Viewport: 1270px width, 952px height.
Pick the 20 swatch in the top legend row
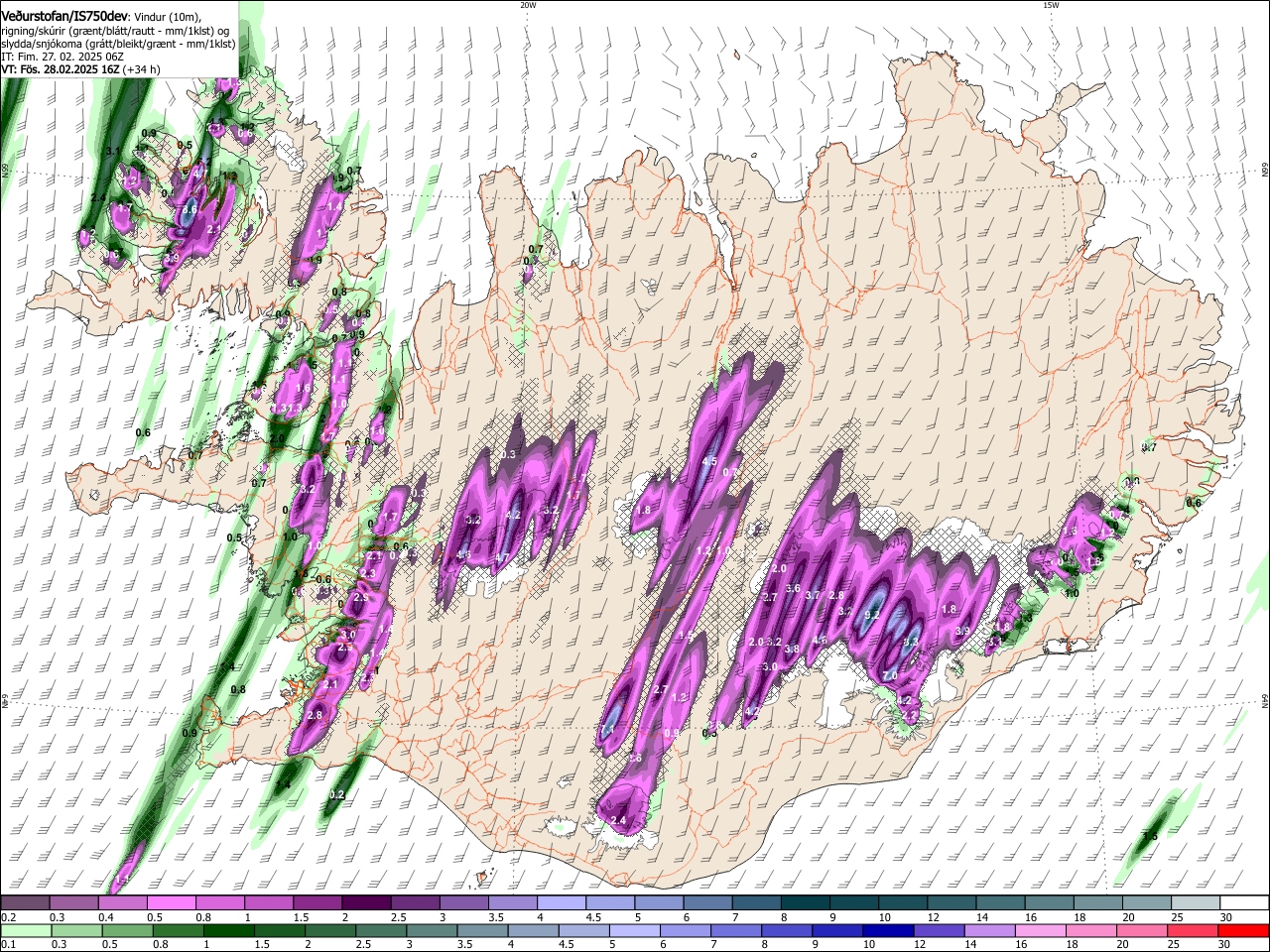click(1147, 903)
